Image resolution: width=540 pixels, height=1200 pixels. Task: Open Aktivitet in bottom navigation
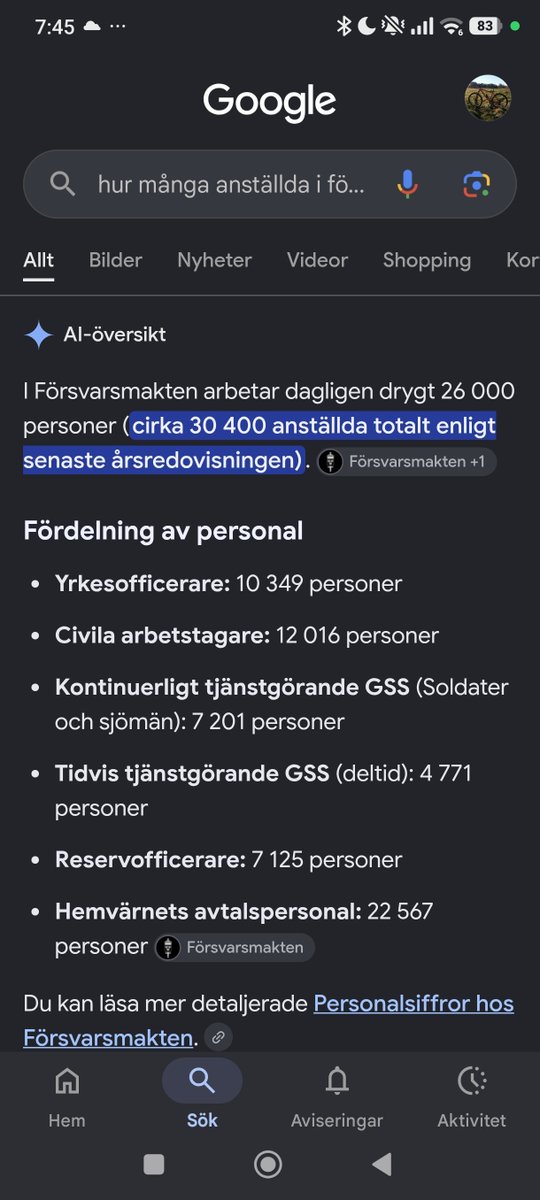(x=472, y=1095)
